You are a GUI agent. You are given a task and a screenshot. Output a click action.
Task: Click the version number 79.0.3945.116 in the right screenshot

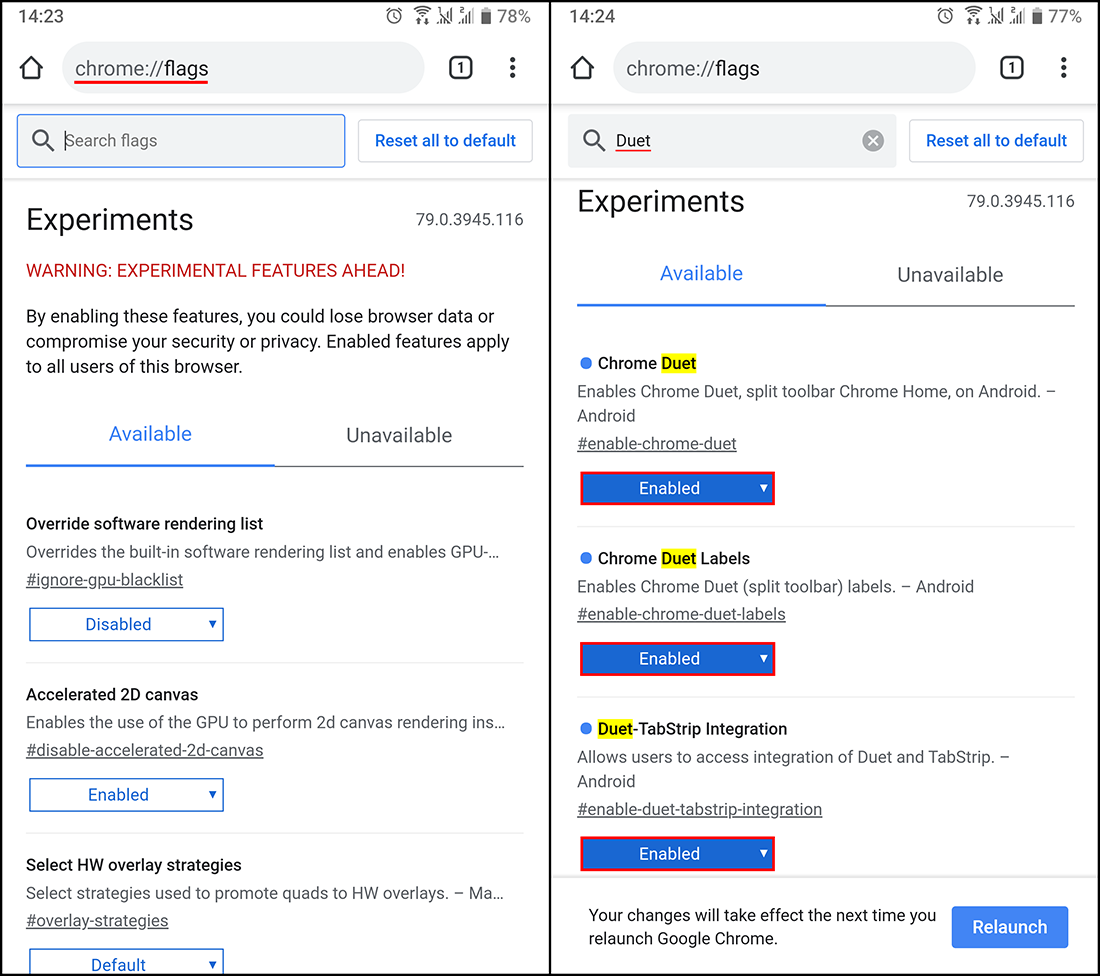click(1021, 201)
